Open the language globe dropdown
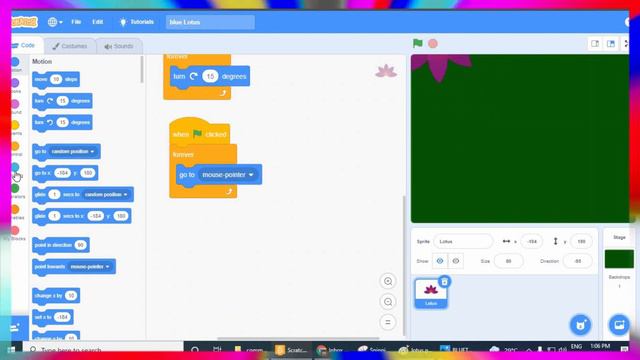This screenshot has height=360, width=640. coord(55,22)
